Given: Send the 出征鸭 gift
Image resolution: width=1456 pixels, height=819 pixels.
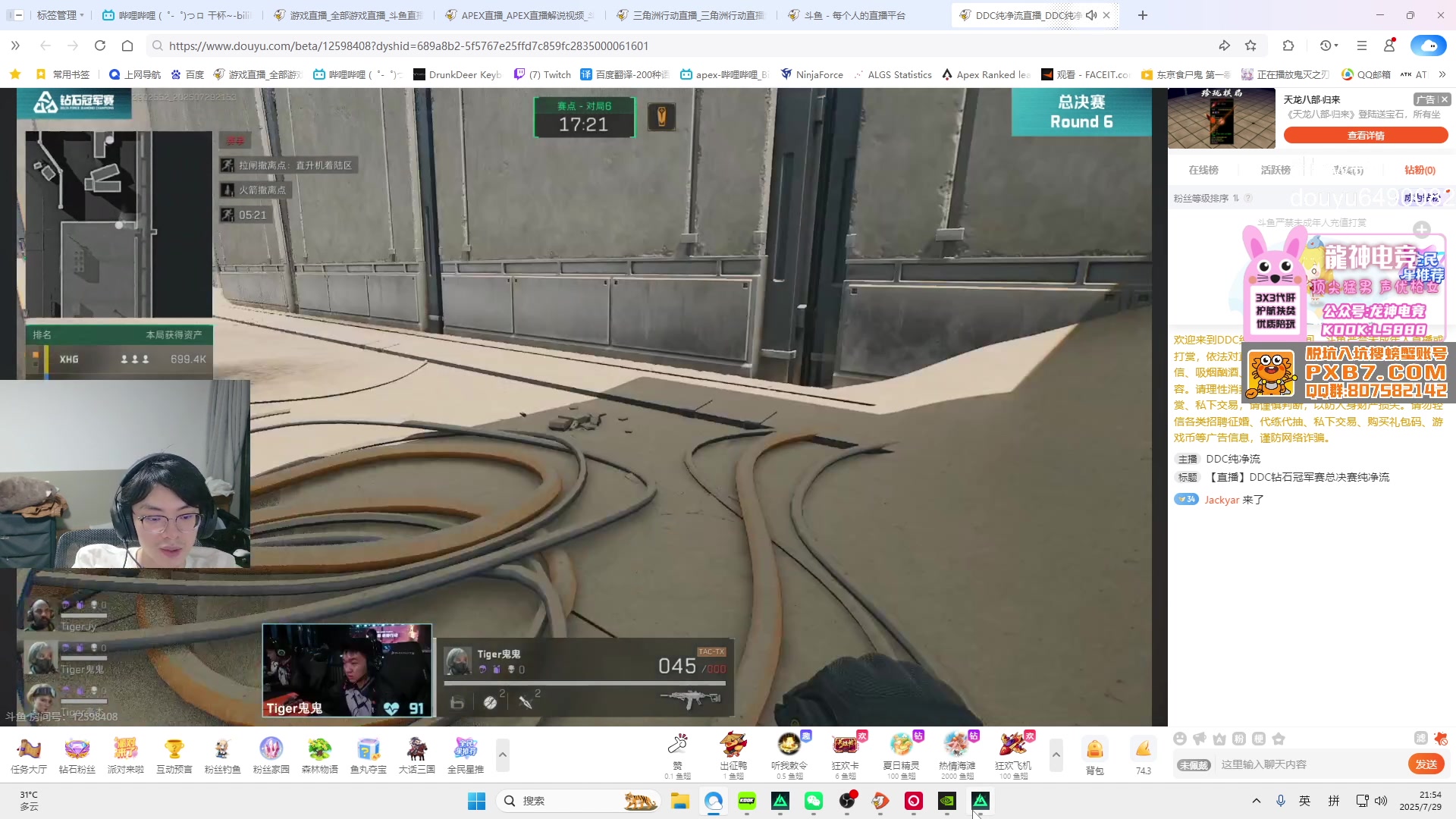Looking at the screenshot, I should click(733, 755).
